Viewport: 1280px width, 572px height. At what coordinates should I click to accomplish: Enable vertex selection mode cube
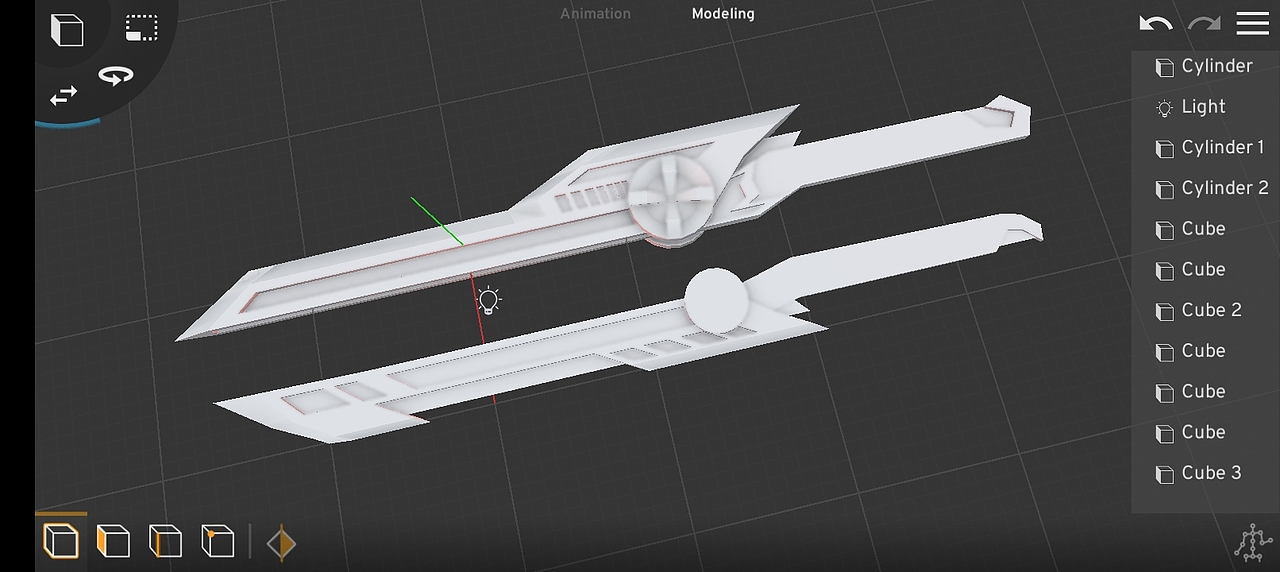coord(217,541)
